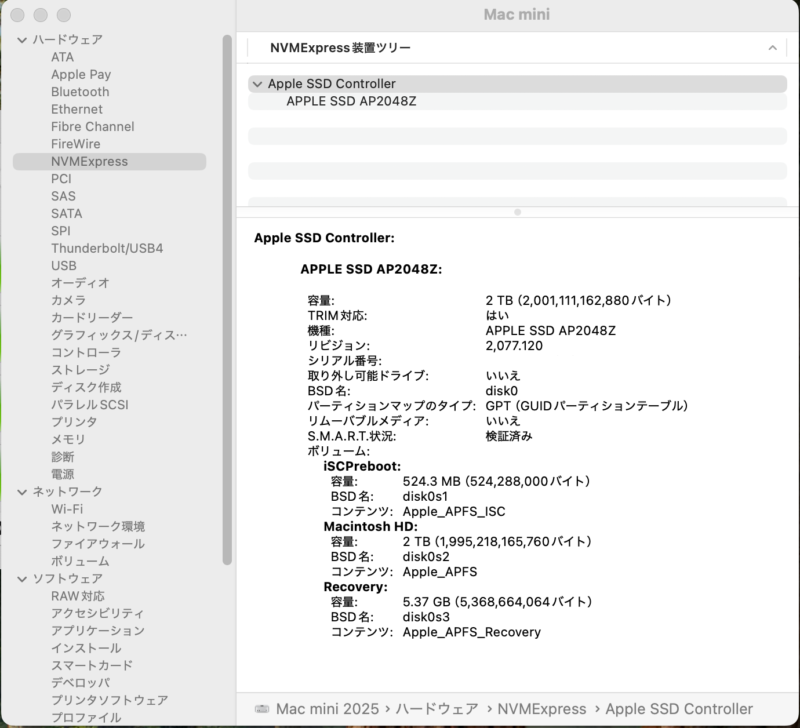Select ファイアウォール in the sidebar
Image resolution: width=800 pixels, height=728 pixels.
98,544
